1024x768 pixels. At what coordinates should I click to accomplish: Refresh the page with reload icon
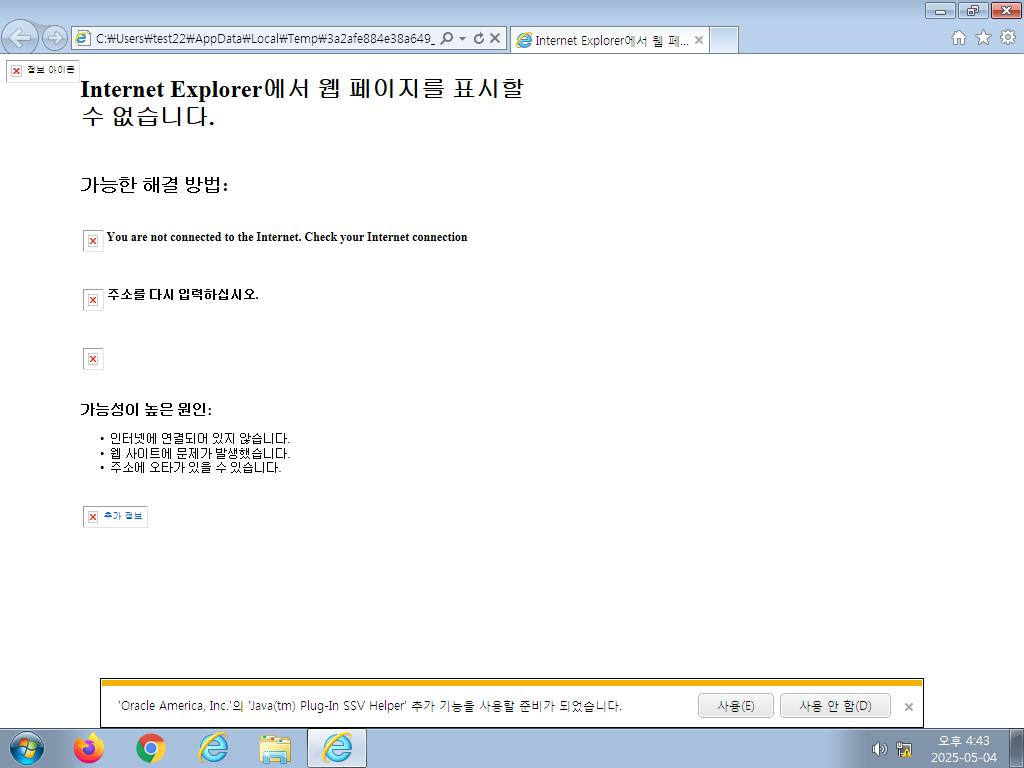[479, 39]
